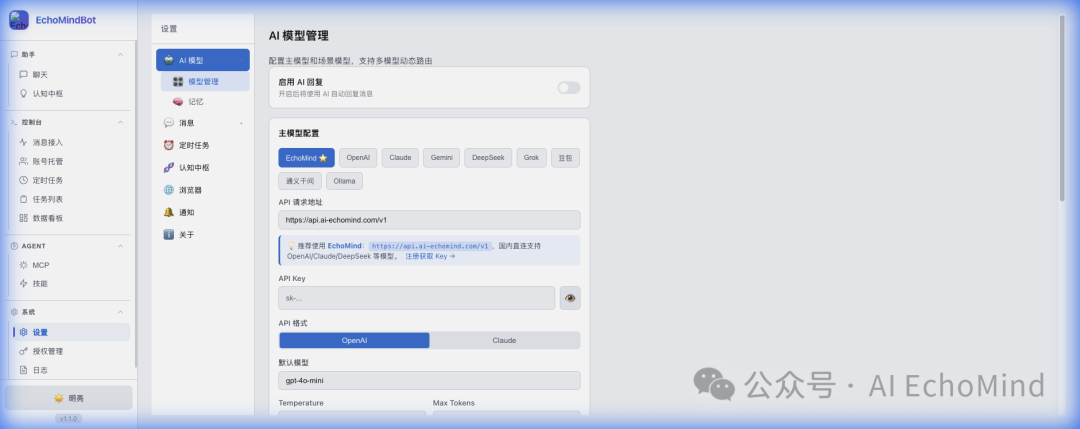This screenshot has width=1080, height=429.
Task: Open 账号托管 users icon
Action: click(x=23, y=161)
